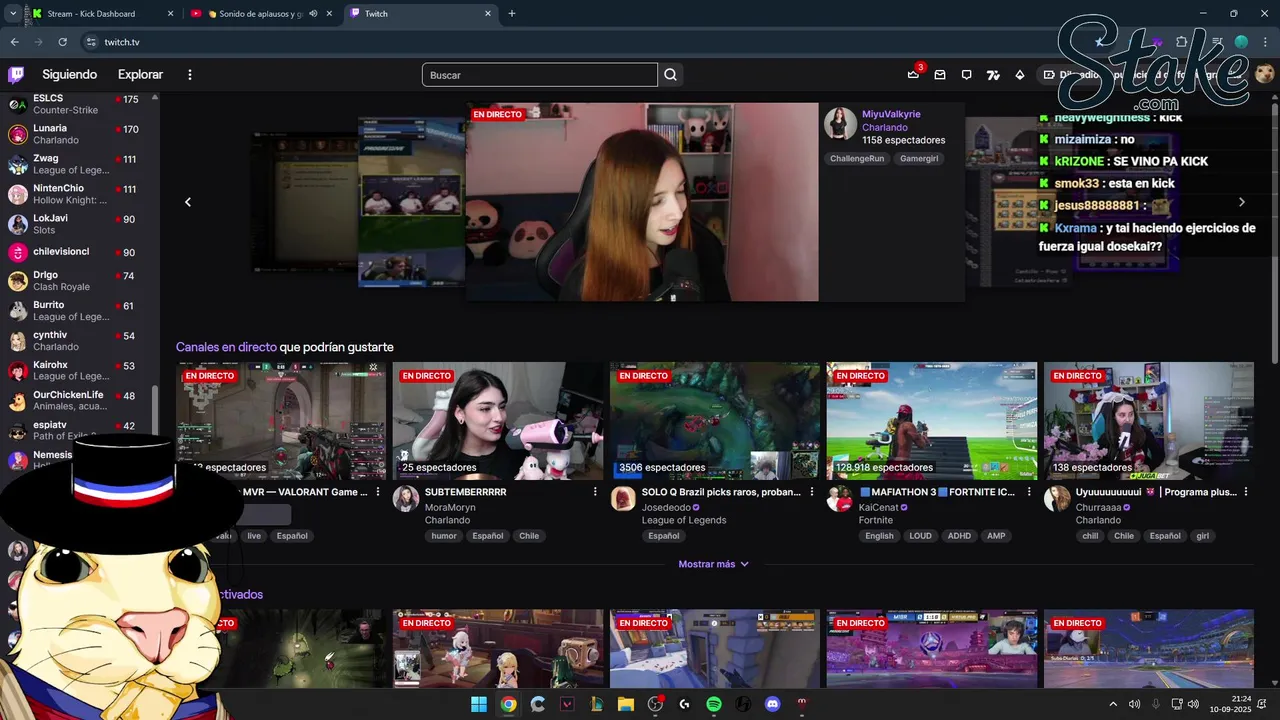This screenshot has height=720, width=1280.
Task: Open site information icon beside twitch.tv
Action: pyautogui.click(x=91, y=42)
